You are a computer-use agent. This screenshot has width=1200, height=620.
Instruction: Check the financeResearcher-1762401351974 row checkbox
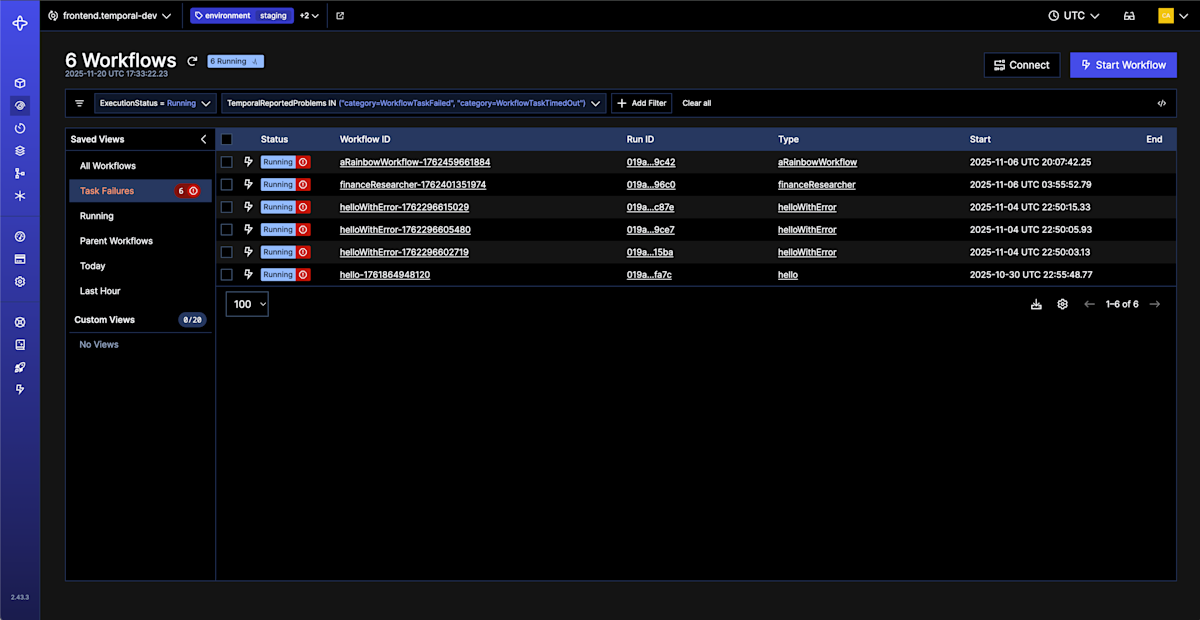[x=227, y=184]
